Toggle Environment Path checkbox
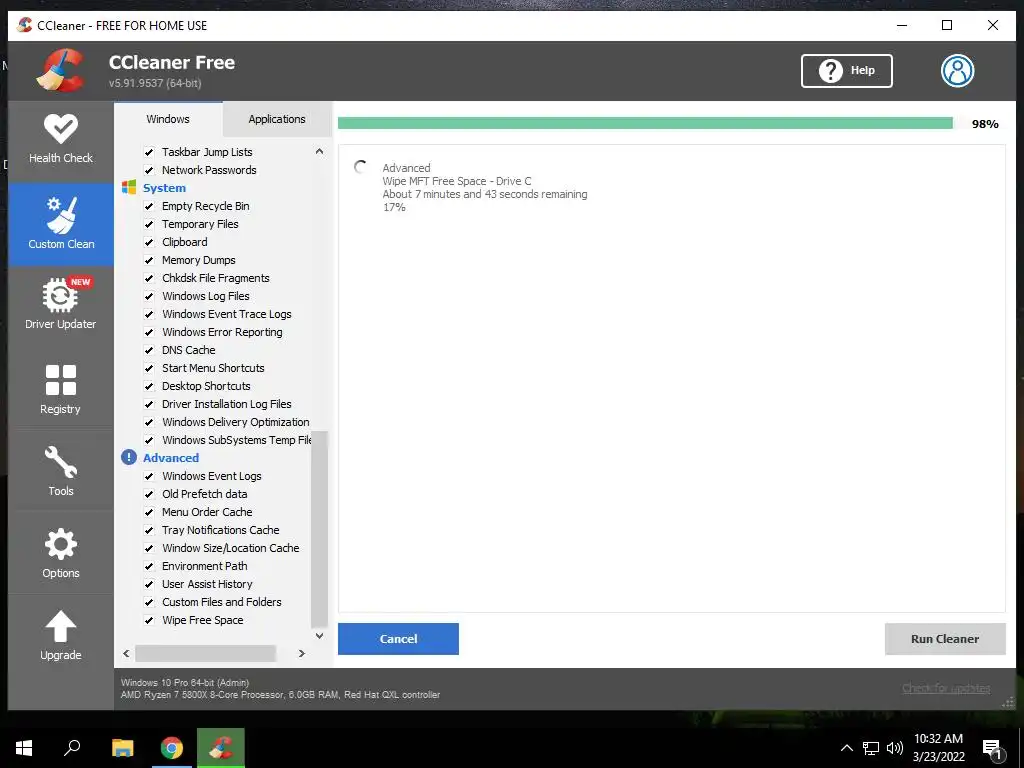 coord(149,566)
